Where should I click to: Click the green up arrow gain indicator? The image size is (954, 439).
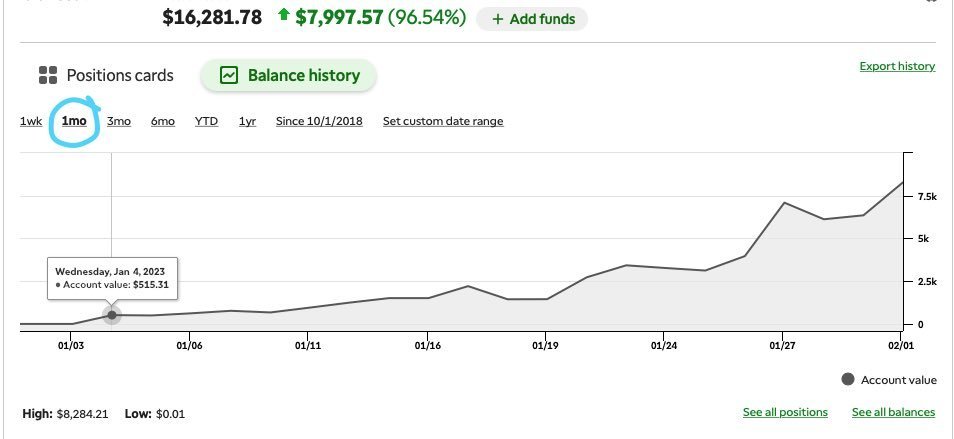[x=284, y=15]
